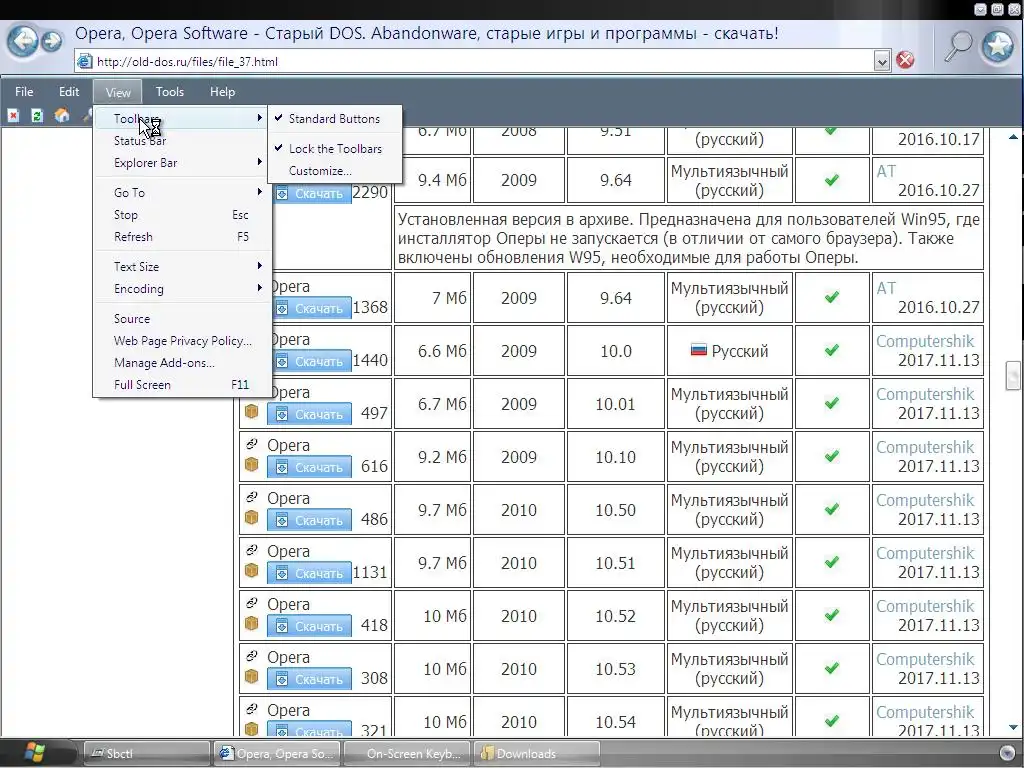Open Web Page Privacy Policy... entry
The image size is (1024, 768).
point(182,341)
